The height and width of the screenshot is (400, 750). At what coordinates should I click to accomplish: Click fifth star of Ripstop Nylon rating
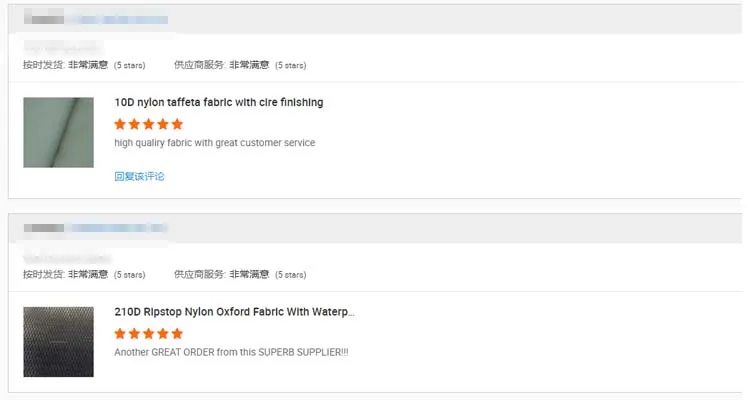177,334
